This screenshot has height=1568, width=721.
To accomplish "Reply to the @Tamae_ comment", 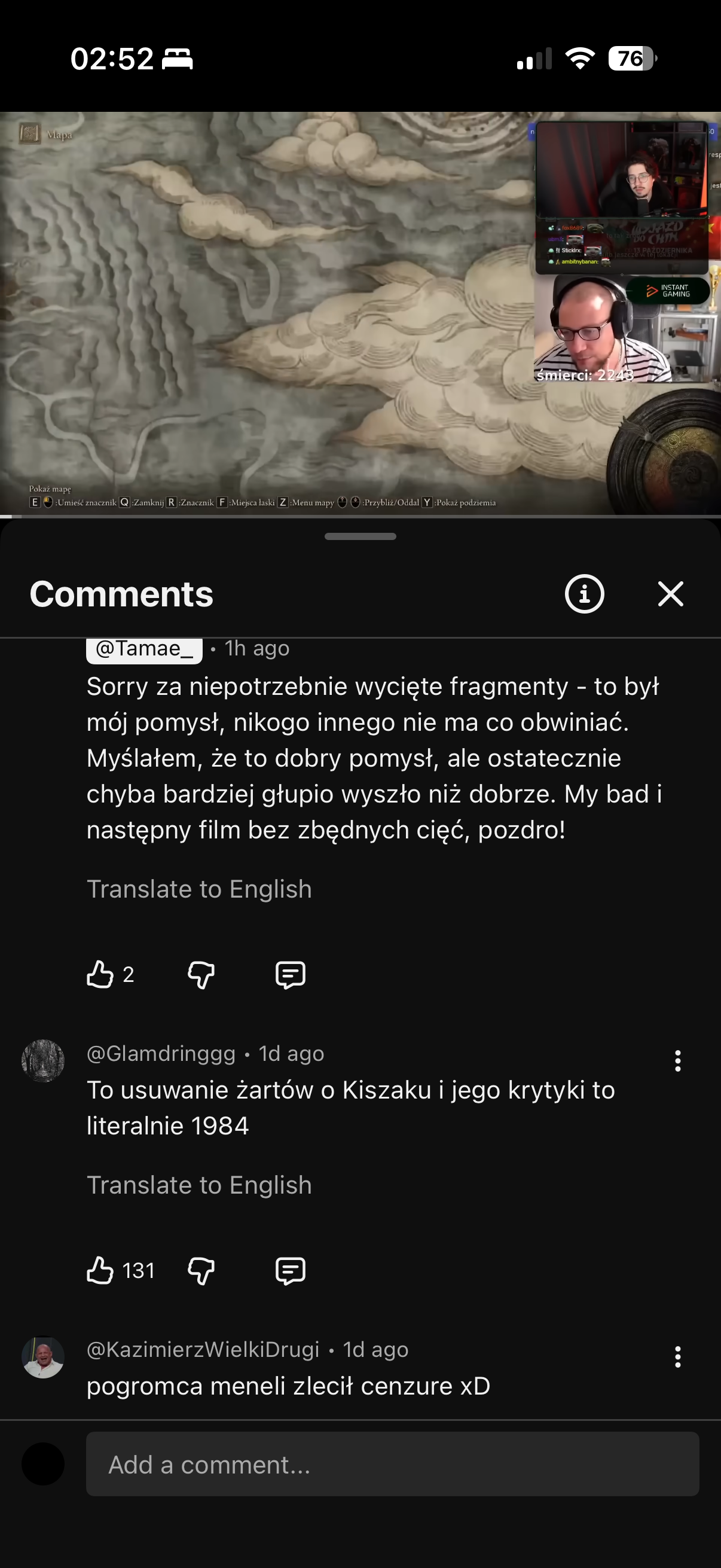I will [290, 974].
